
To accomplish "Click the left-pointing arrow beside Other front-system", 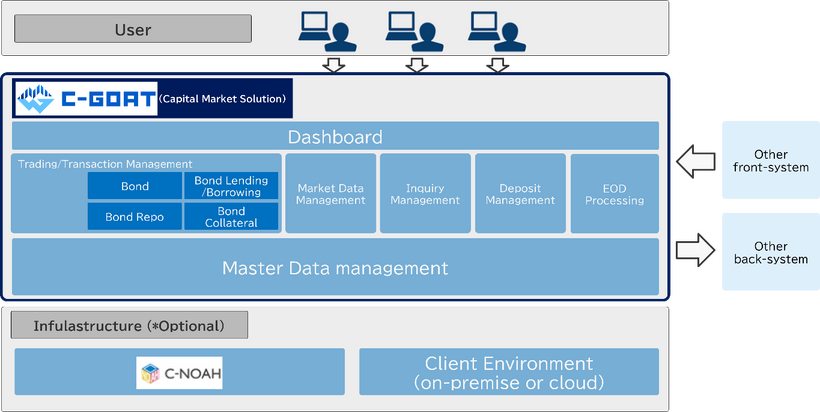I will (x=695, y=159).
